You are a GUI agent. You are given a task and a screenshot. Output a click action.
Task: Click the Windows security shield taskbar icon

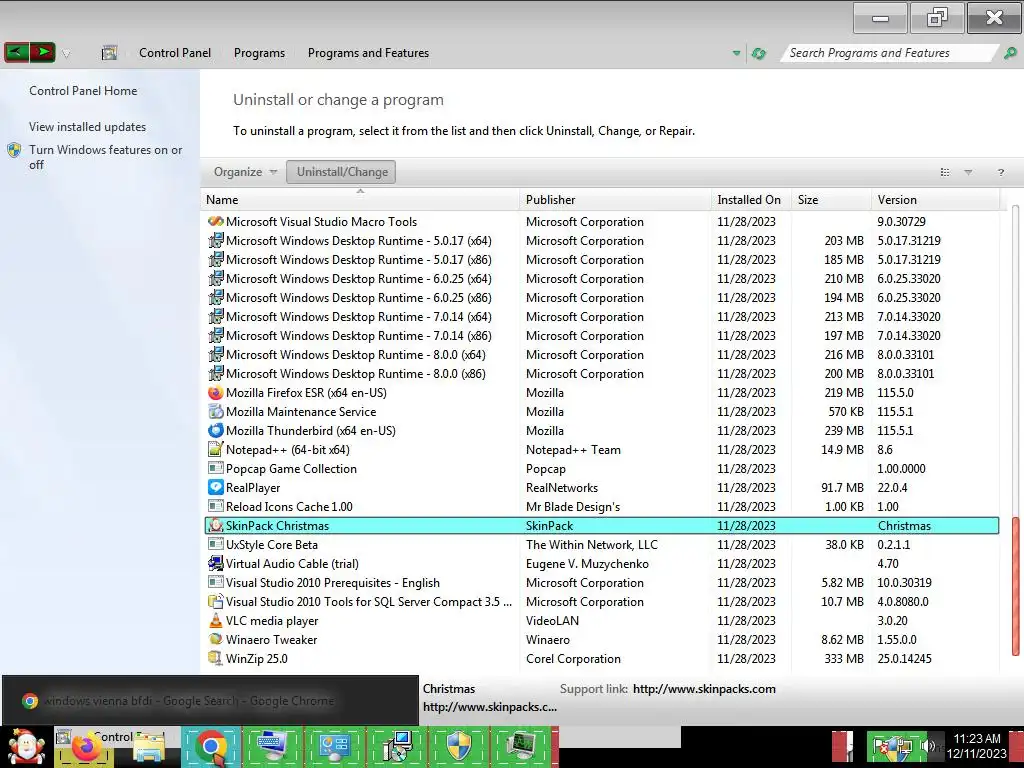pos(458,746)
